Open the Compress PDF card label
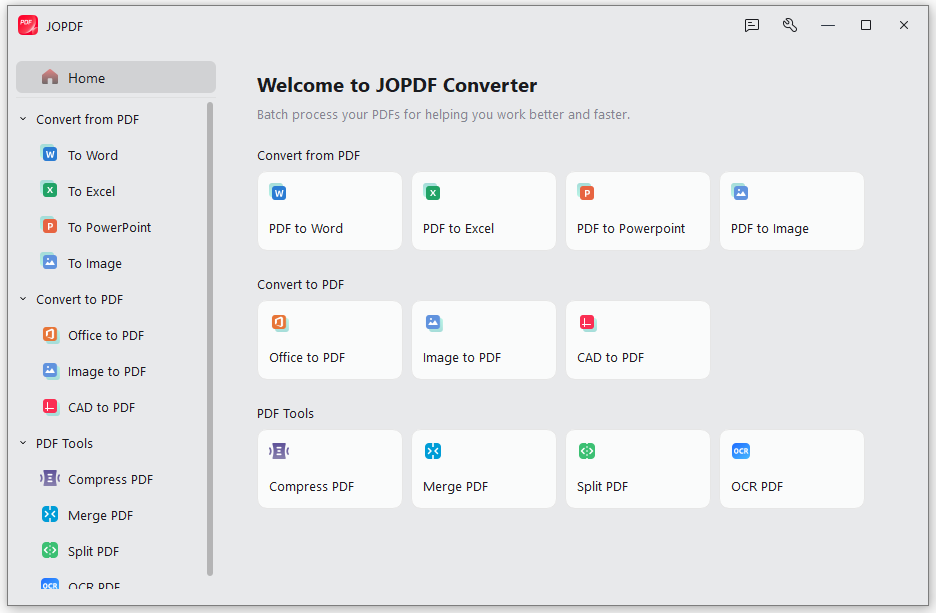The image size is (936, 613). click(x=312, y=486)
